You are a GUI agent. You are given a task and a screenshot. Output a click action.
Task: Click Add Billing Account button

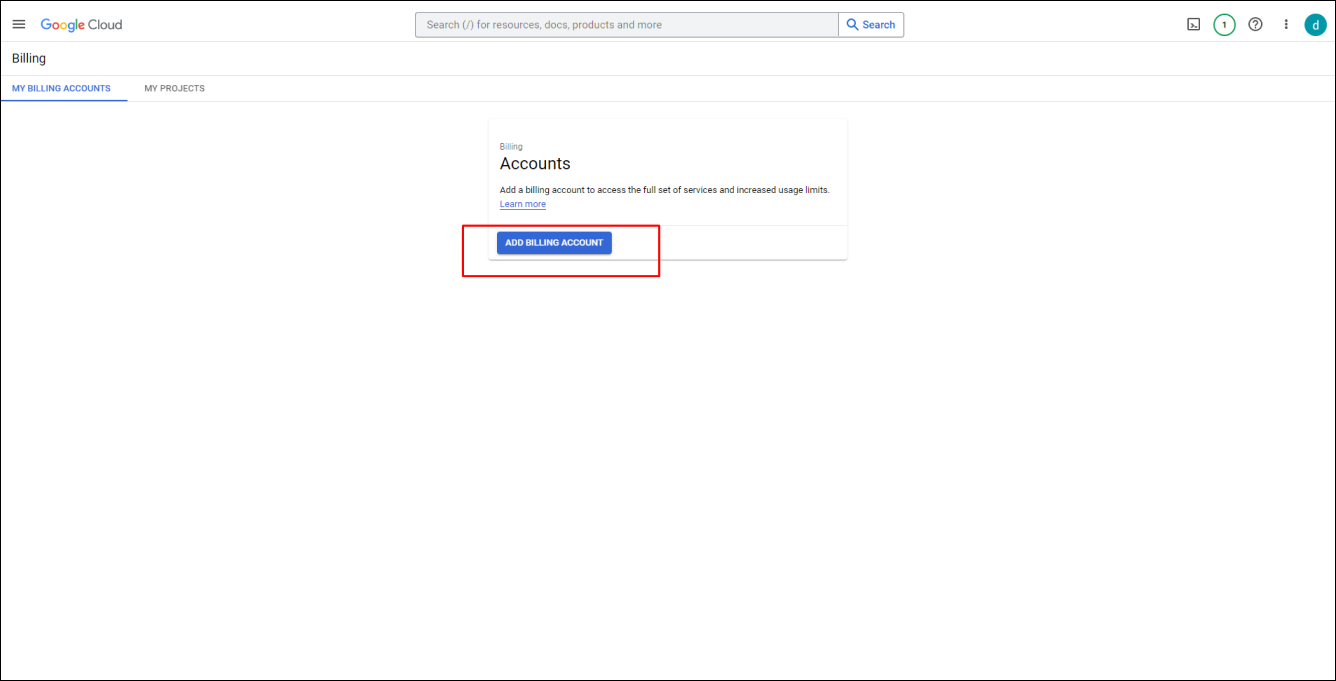554,242
